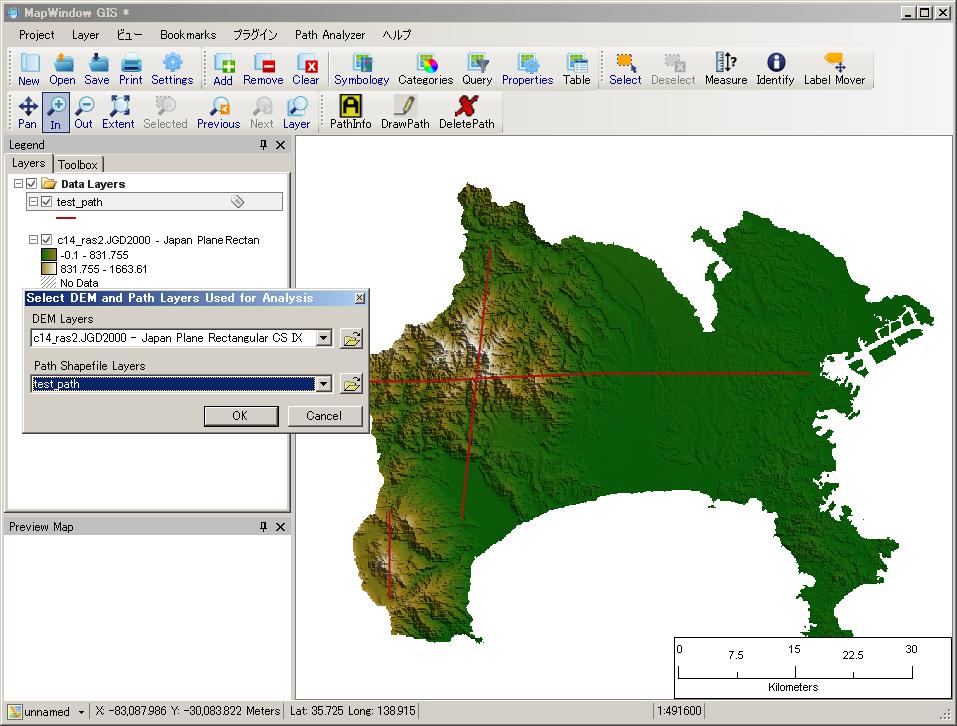Click the Symbology toolbar icon
Viewport: 957px width, 726px height.
361,69
